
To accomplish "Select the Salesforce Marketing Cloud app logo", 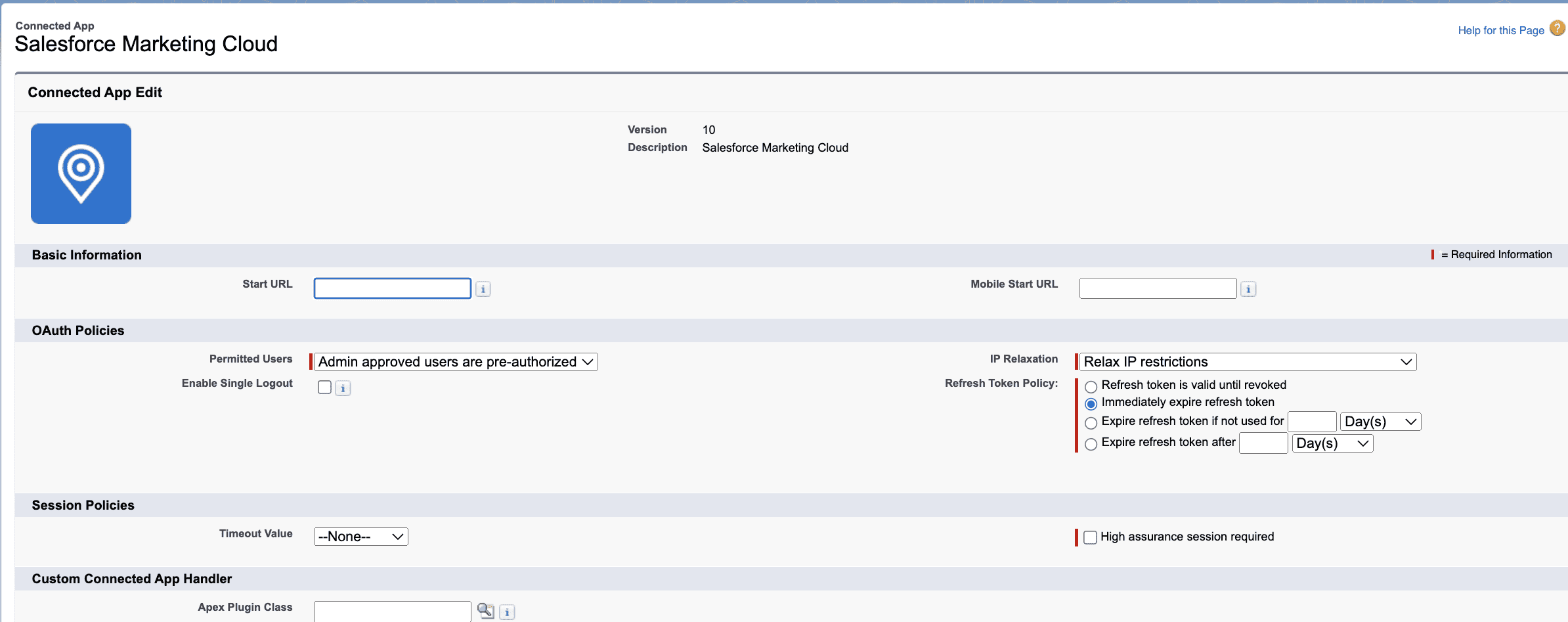I will tap(81, 173).
